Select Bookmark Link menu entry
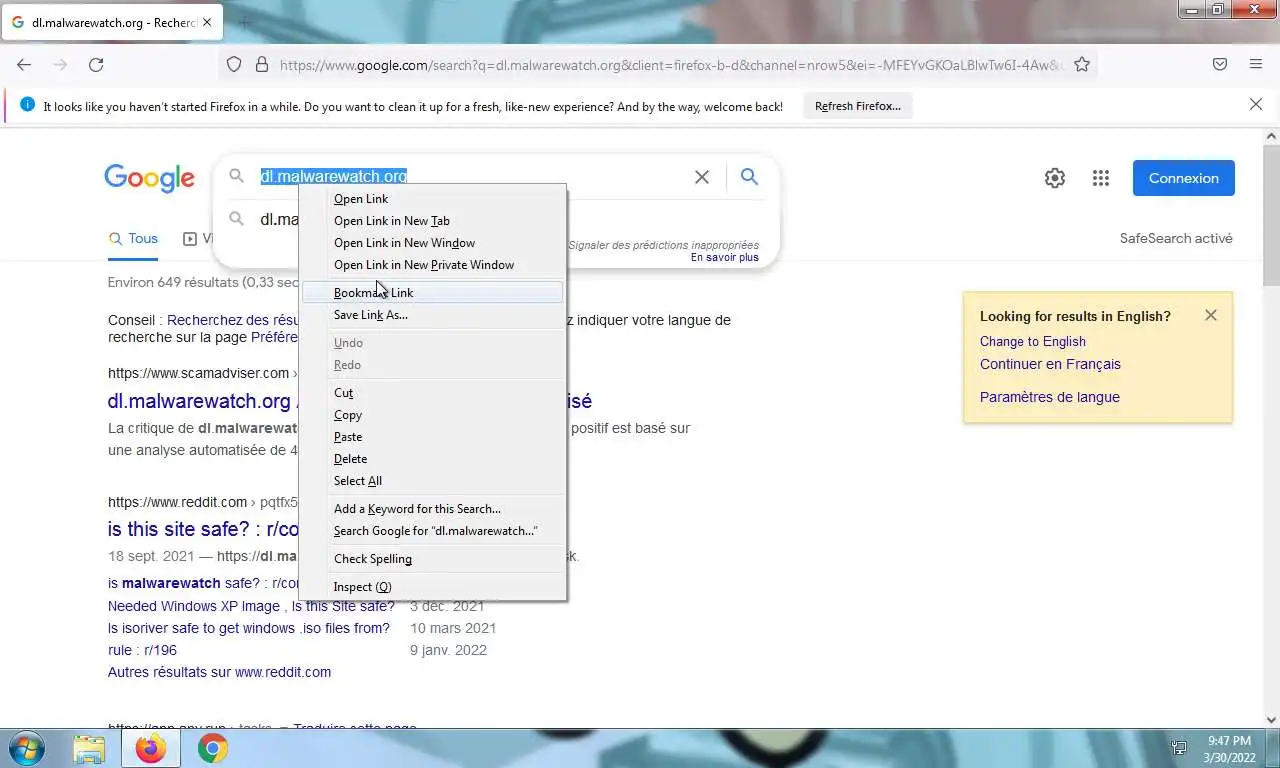Screen dimensions: 1280x768 tap(433, 293)
